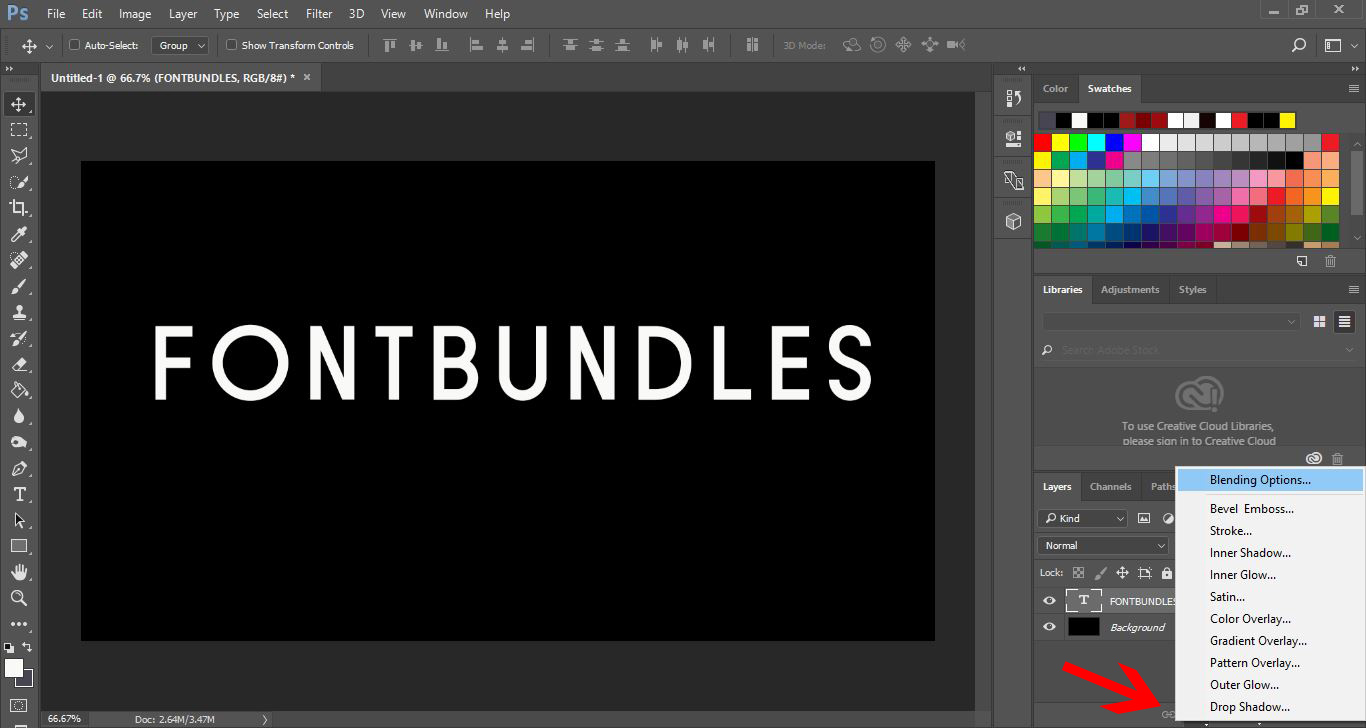Click the Align top edges icon
The height and width of the screenshot is (728, 1366).
click(x=389, y=45)
